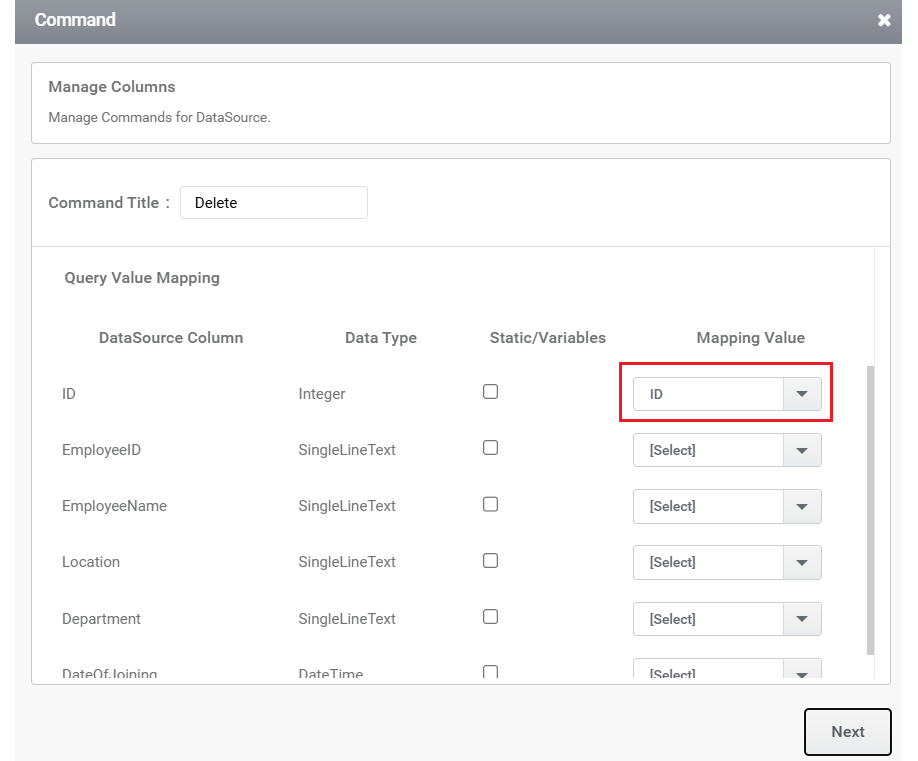Click the Query Value Mapping vertical scrollbar
The image size is (918, 761).
click(871, 510)
